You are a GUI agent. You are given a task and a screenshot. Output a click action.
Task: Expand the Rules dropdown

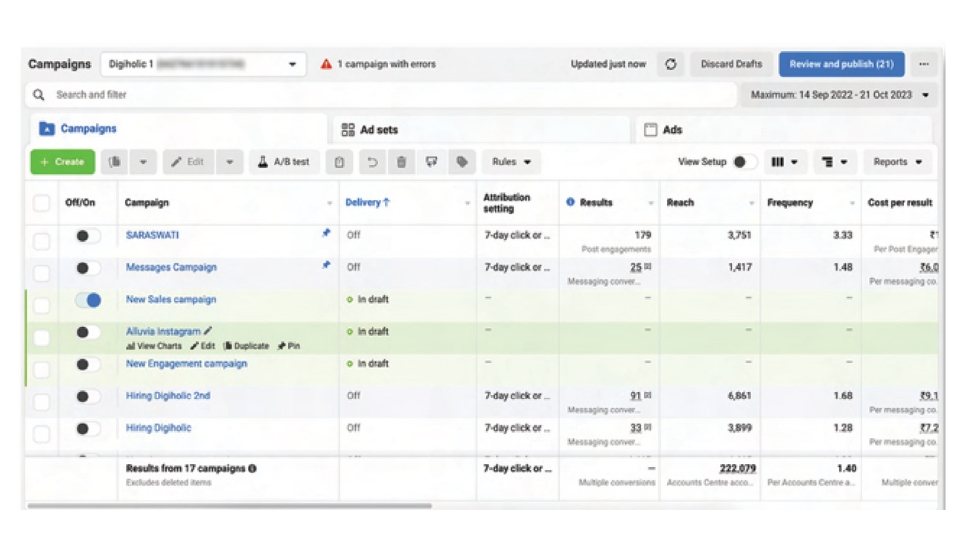(511, 162)
